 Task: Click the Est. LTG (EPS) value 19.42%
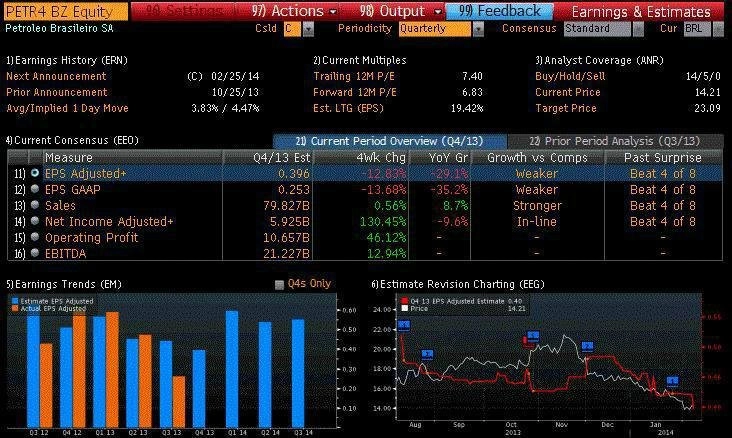click(x=467, y=108)
